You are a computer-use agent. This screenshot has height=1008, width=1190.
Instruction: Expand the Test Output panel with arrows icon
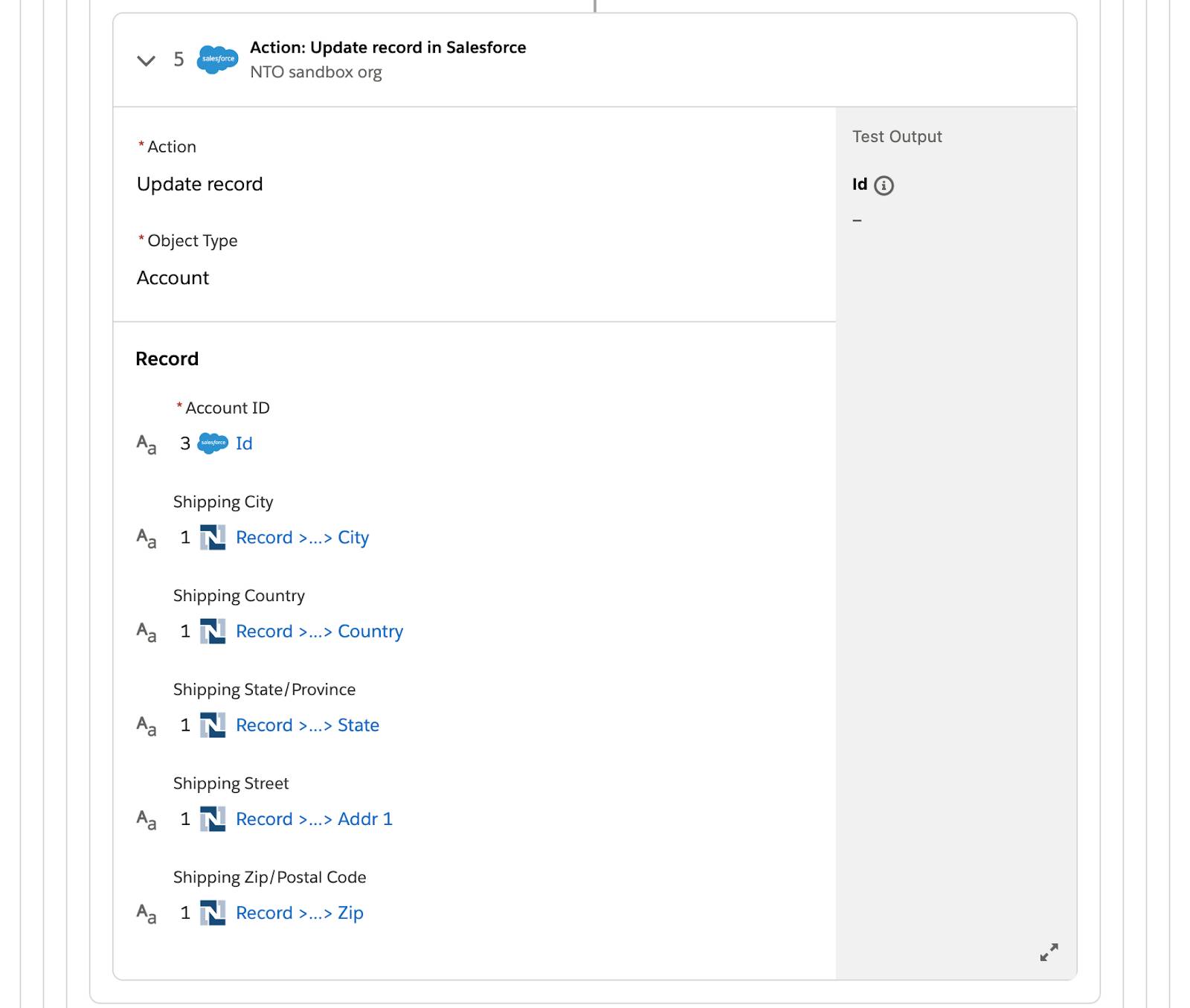coord(1049,952)
